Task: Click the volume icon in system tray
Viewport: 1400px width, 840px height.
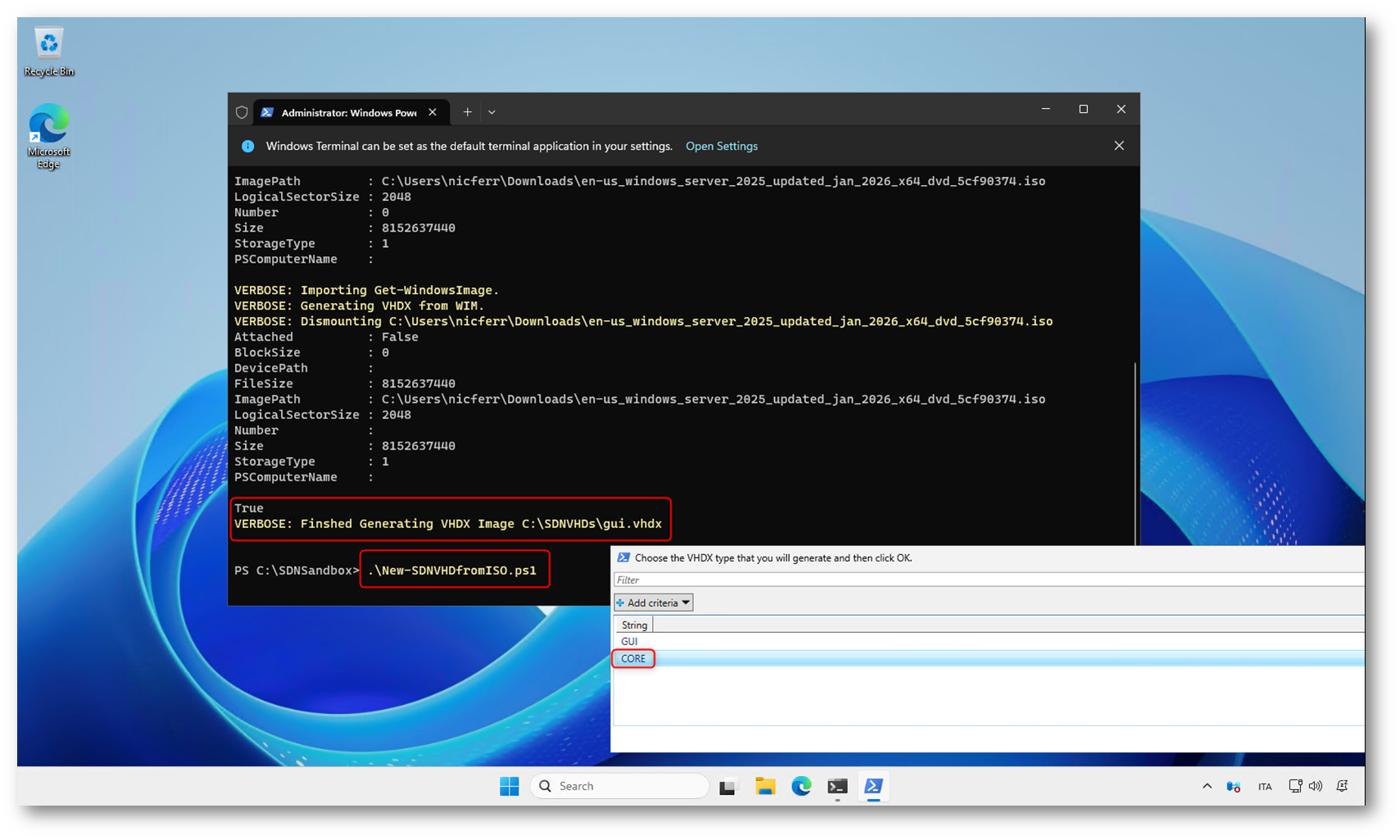Action: pyautogui.click(x=1316, y=786)
